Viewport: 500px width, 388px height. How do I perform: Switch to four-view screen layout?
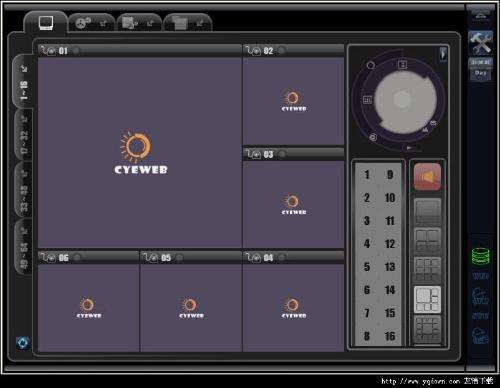click(428, 240)
